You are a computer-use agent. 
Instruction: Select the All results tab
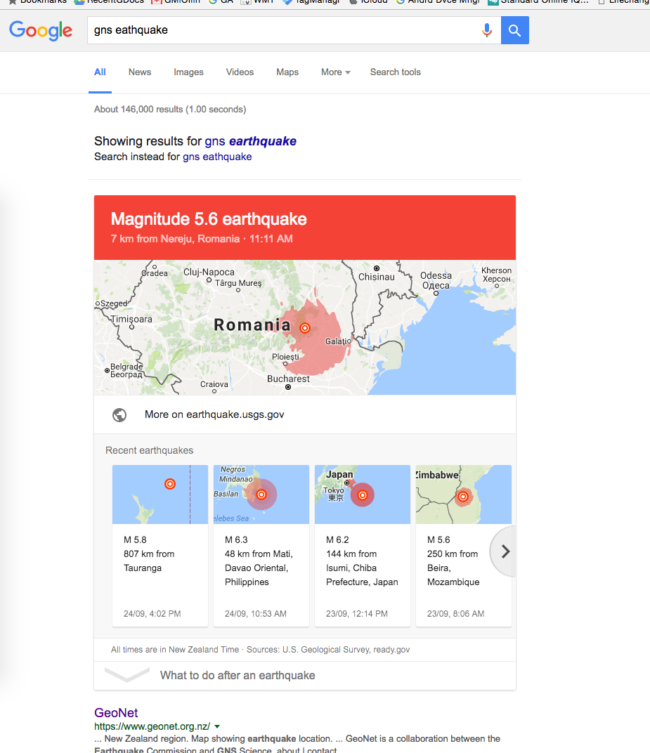(x=100, y=72)
